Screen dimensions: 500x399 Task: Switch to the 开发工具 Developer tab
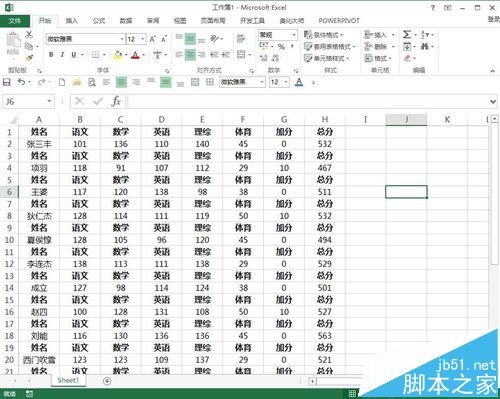(252, 21)
